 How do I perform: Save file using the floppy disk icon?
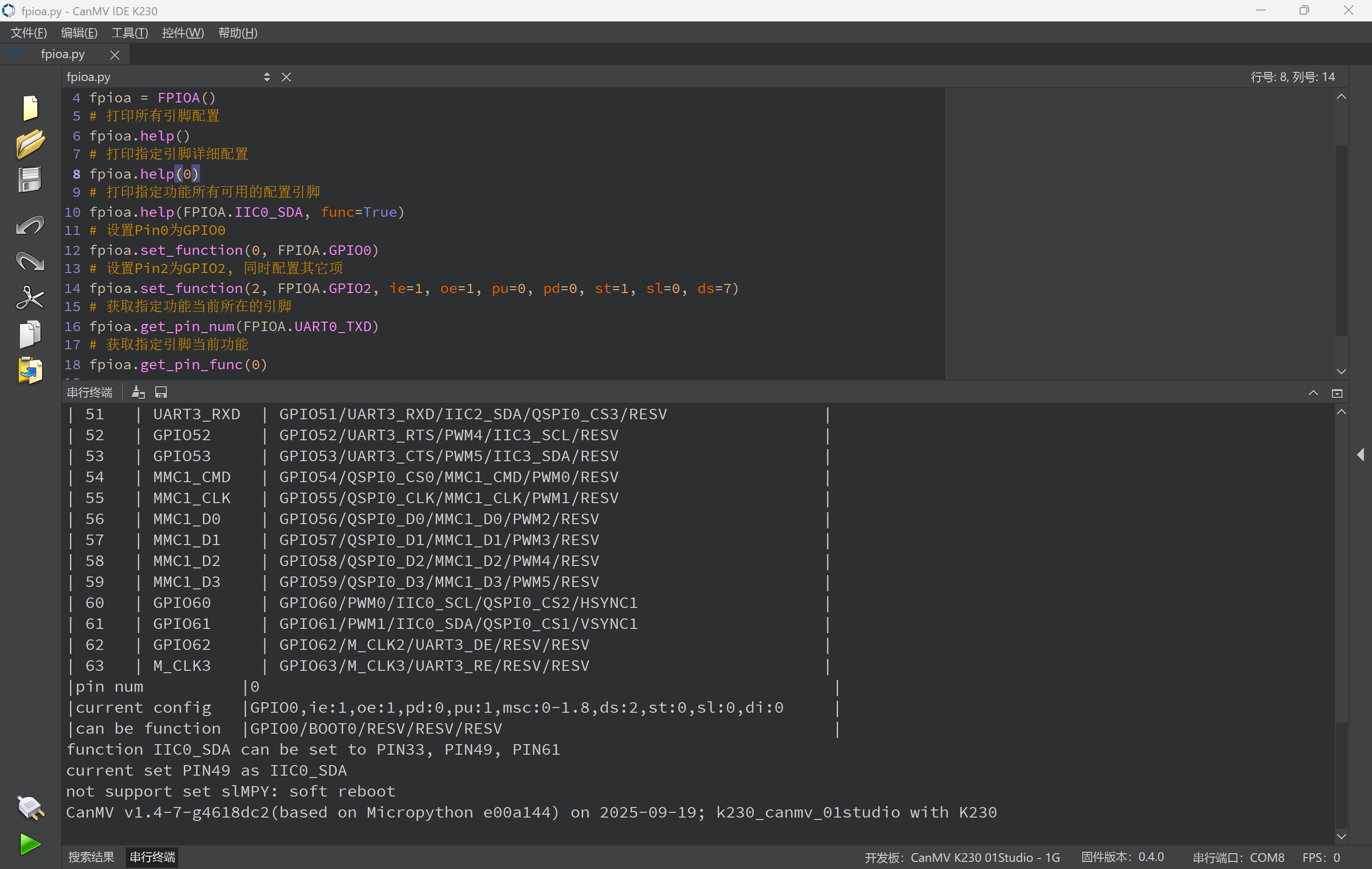click(x=30, y=180)
